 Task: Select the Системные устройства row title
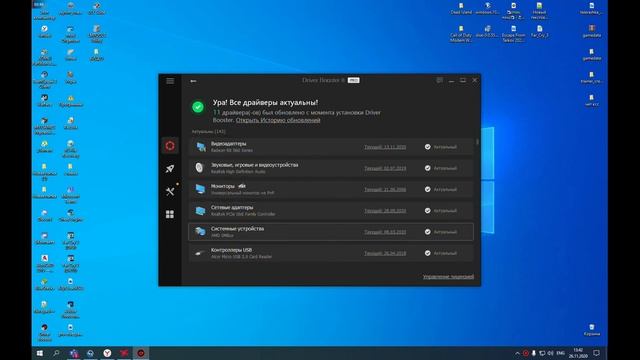click(237, 229)
